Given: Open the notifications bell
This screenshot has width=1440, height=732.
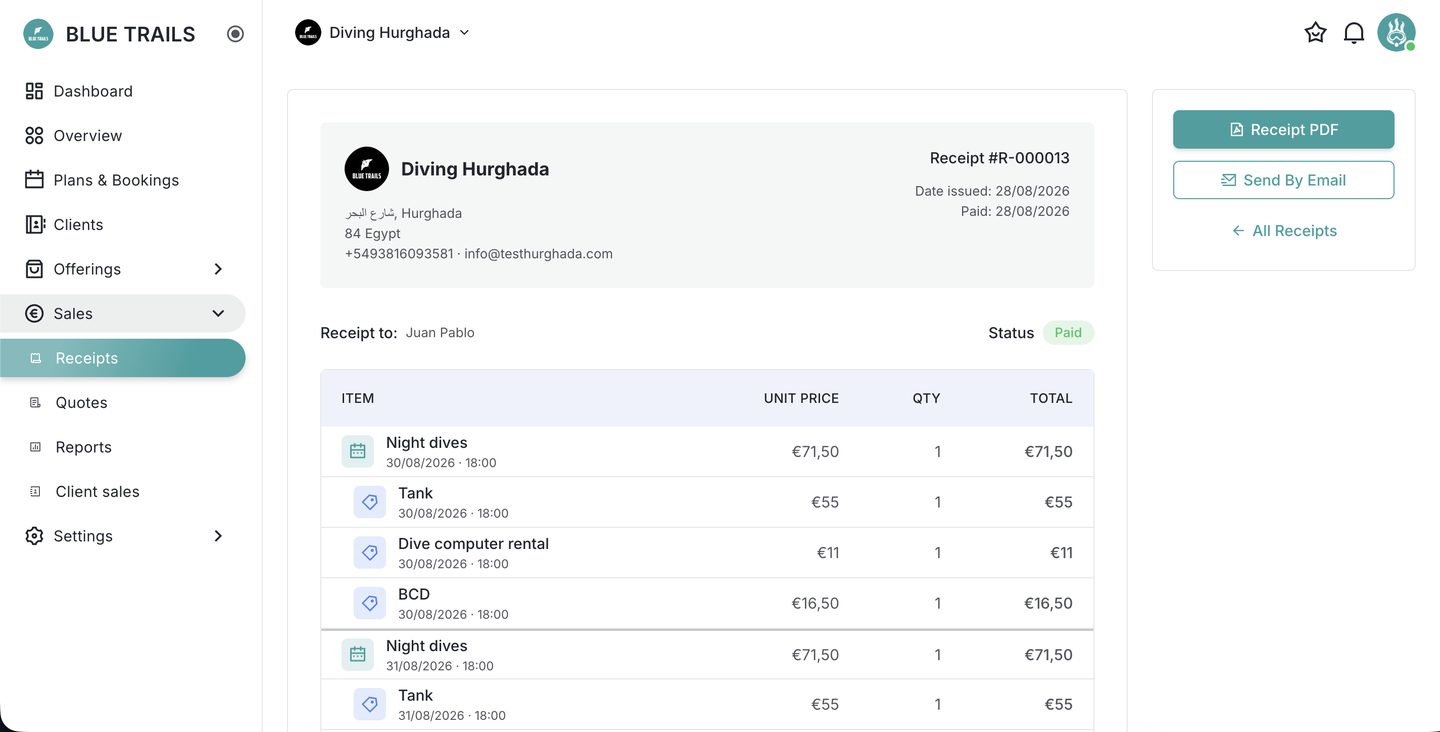Looking at the screenshot, I should pos(1354,33).
